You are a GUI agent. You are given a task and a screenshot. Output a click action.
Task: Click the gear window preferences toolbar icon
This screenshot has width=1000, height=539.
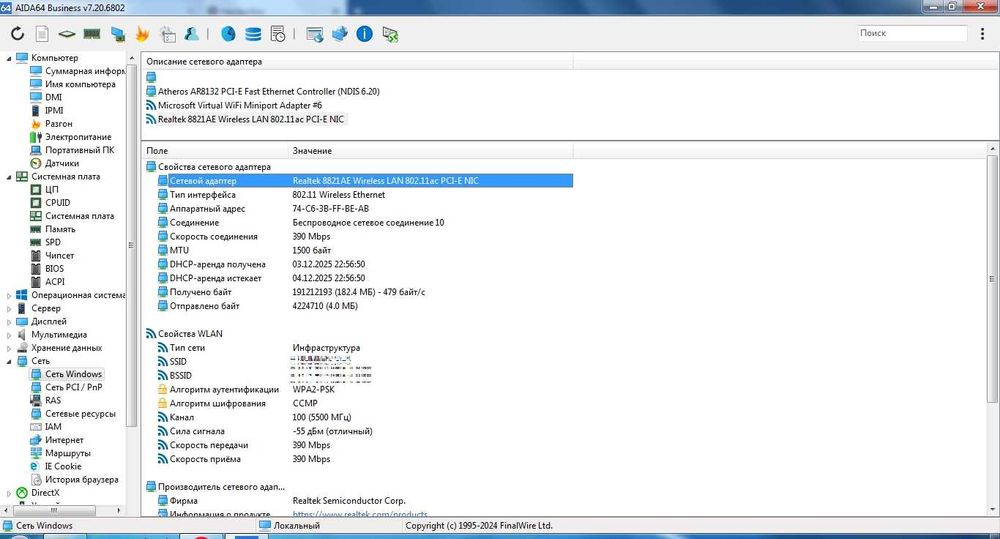168,34
